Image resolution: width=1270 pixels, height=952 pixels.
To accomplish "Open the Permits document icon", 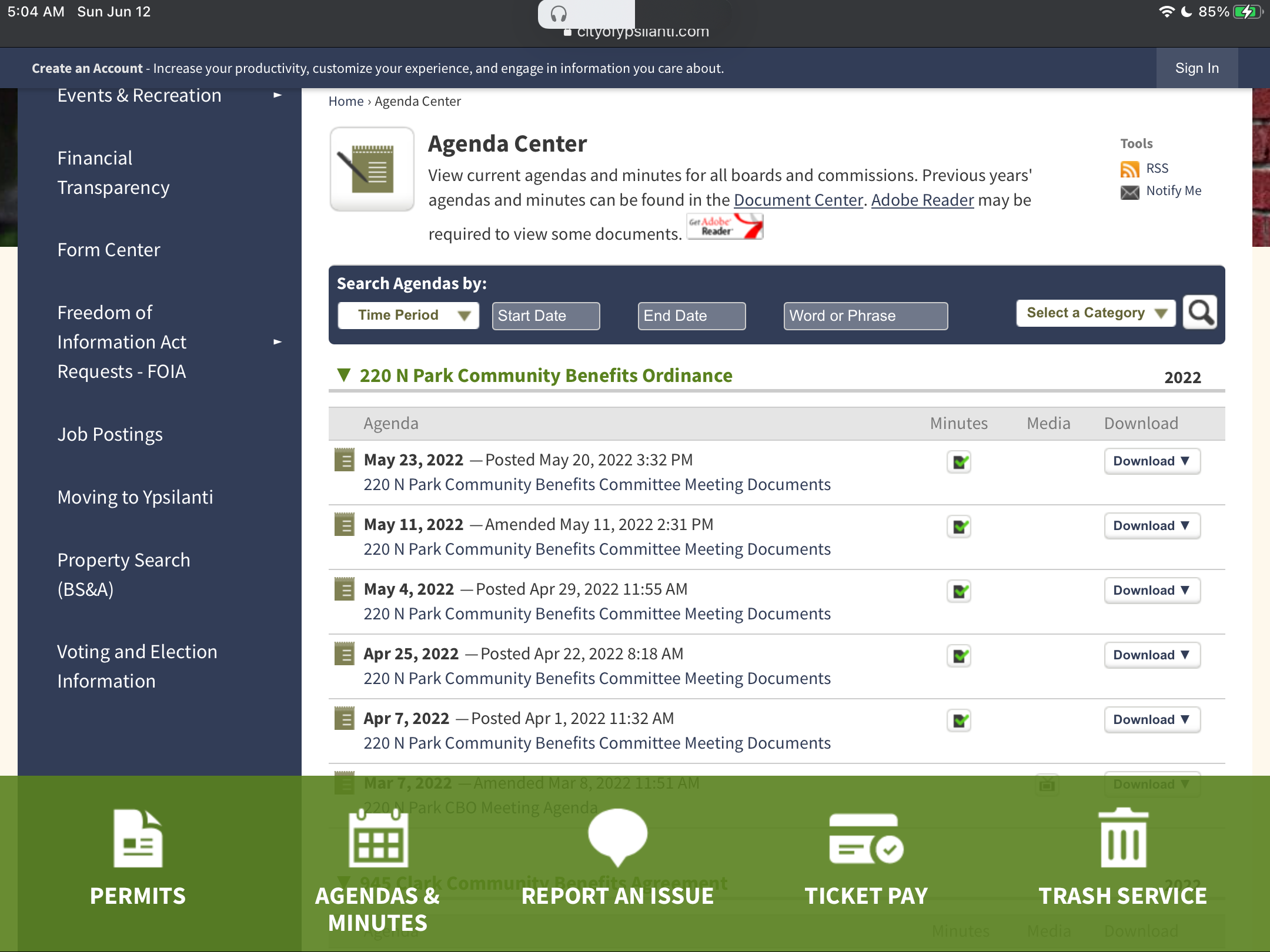I will [x=138, y=839].
